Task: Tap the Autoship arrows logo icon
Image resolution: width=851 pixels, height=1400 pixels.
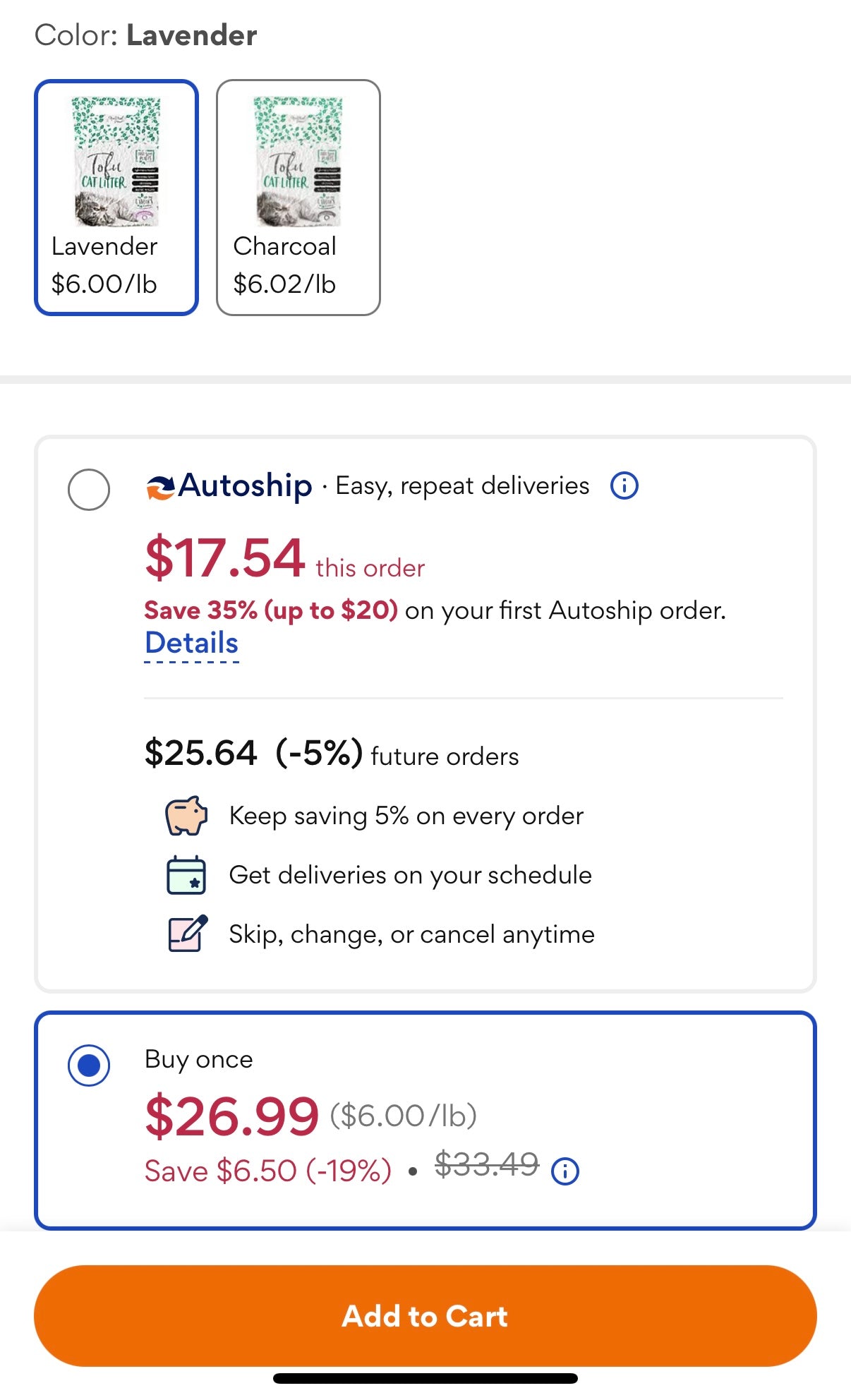Action: 160,487
